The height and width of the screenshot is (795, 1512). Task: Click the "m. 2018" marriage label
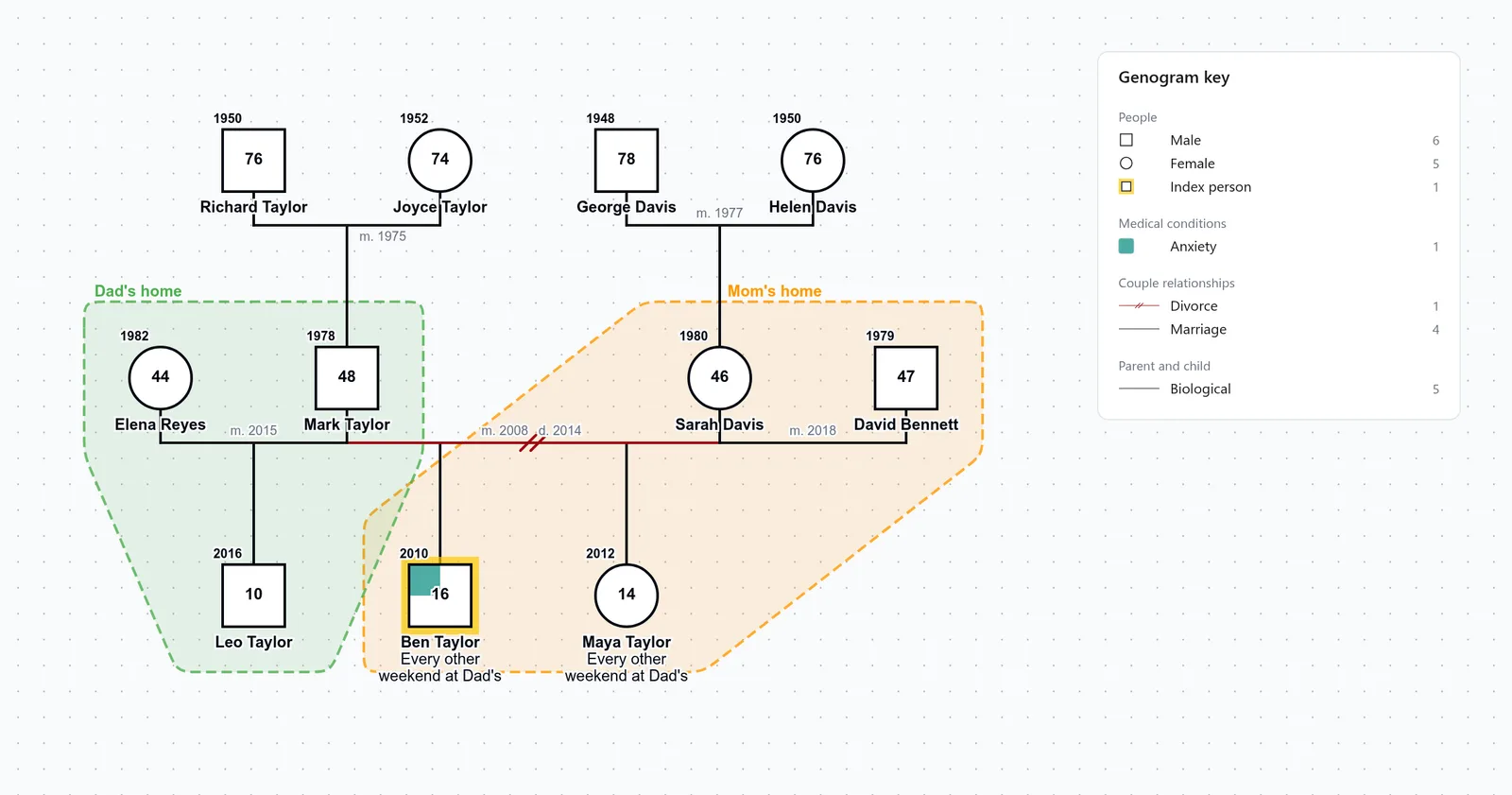[813, 430]
